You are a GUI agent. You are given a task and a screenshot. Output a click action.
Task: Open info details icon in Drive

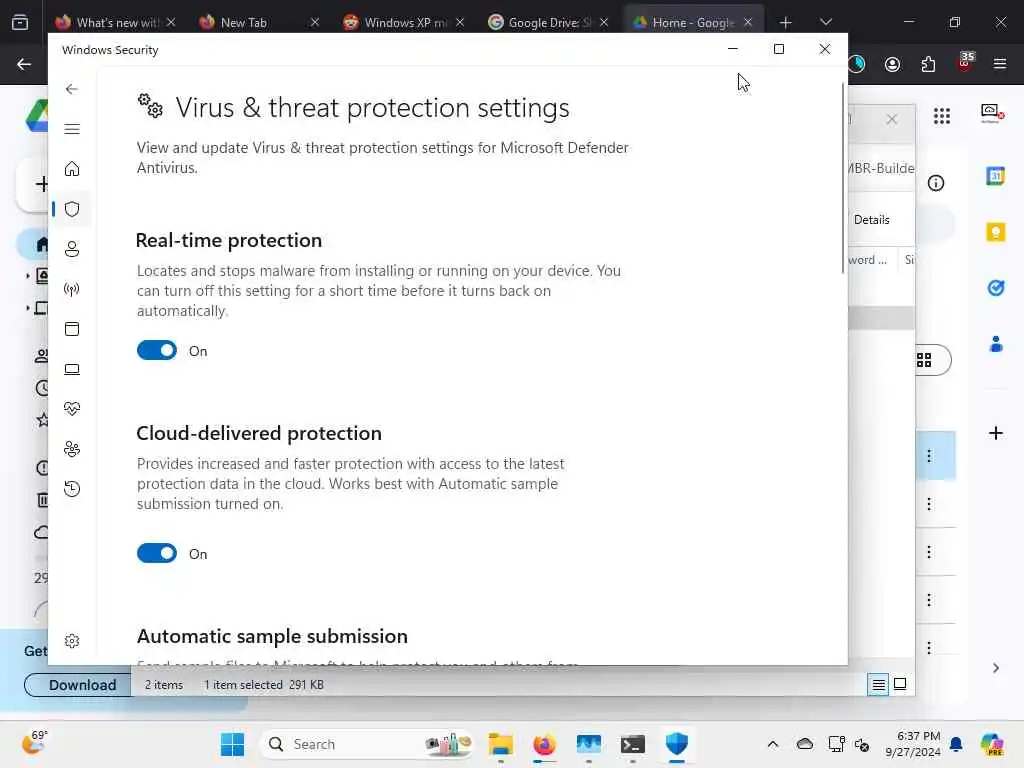(x=936, y=184)
